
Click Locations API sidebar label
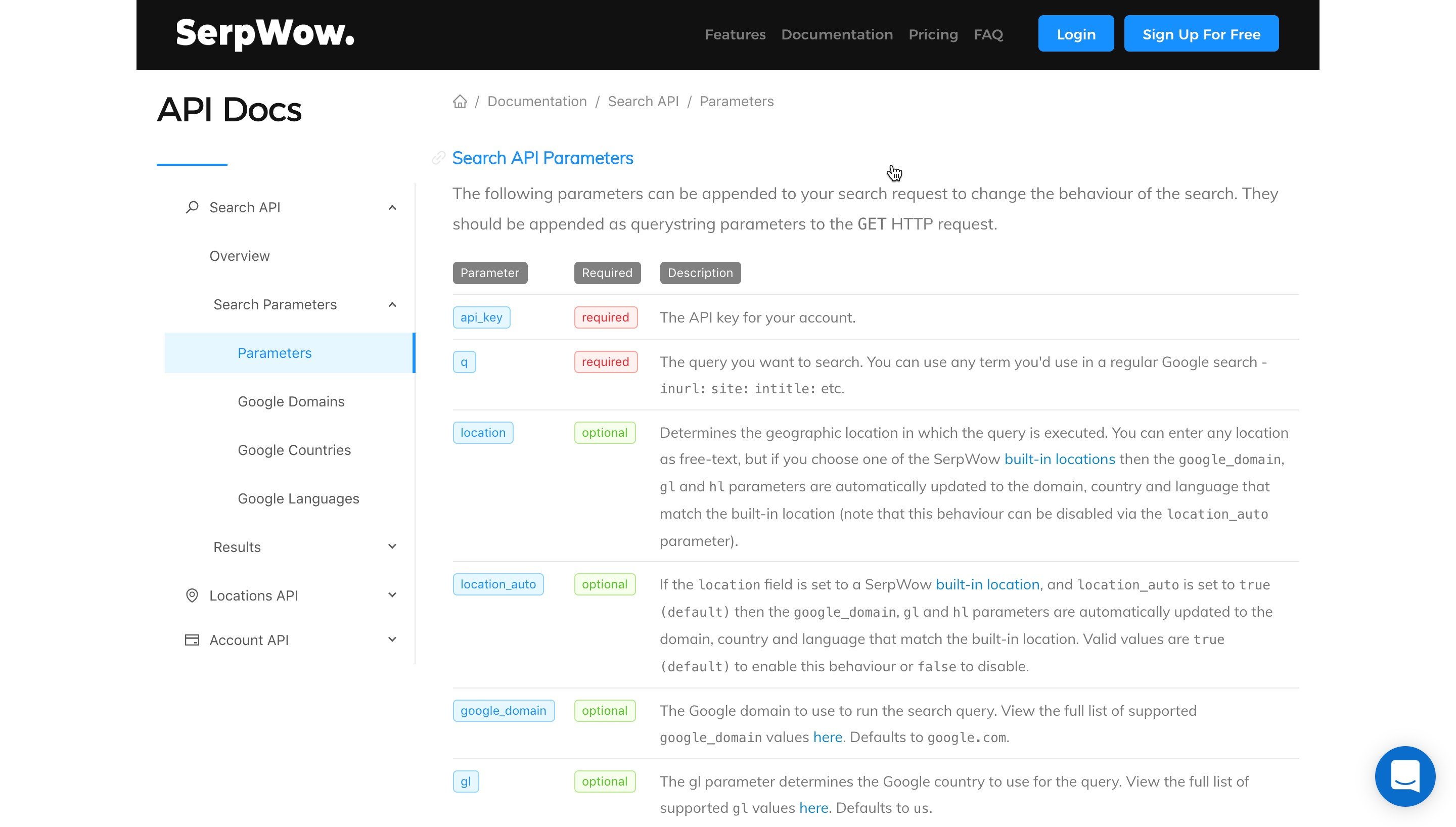point(253,595)
